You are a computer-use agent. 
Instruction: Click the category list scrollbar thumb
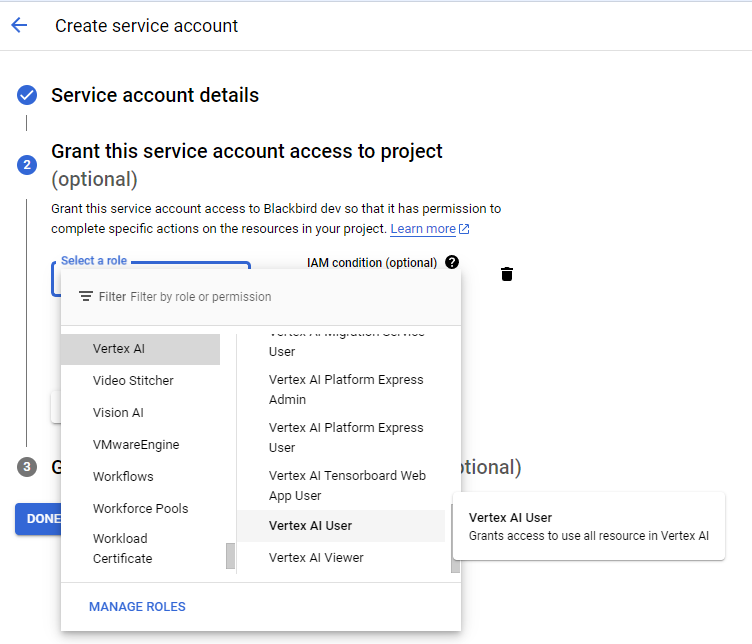[x=230, y=555]
